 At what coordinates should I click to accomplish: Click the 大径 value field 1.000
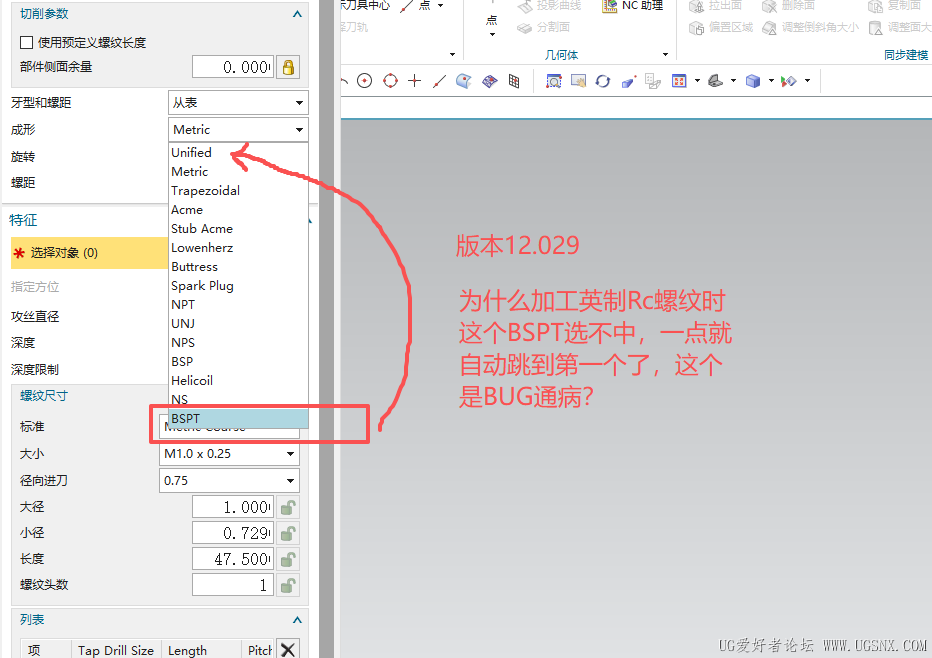click(x=233, y=507)
